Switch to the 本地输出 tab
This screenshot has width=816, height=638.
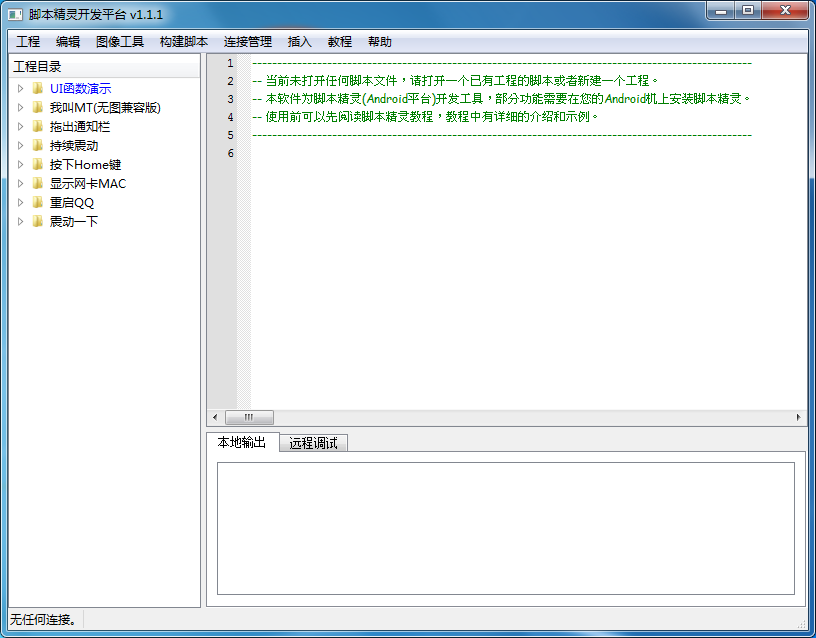[x=243, y=442]
